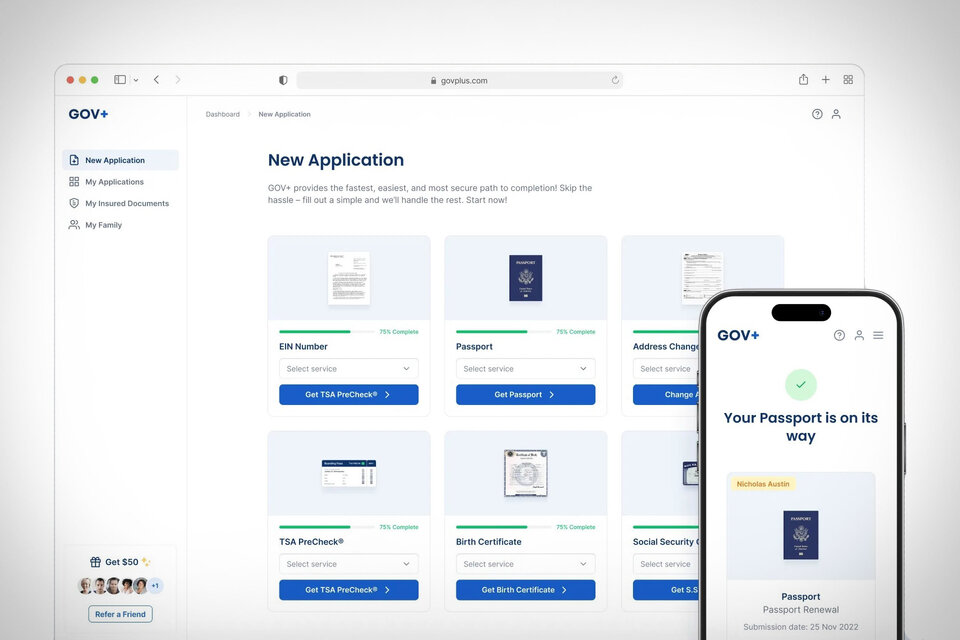
Task: Click the Birth Certificate progress bar
Action: [503, 527]
